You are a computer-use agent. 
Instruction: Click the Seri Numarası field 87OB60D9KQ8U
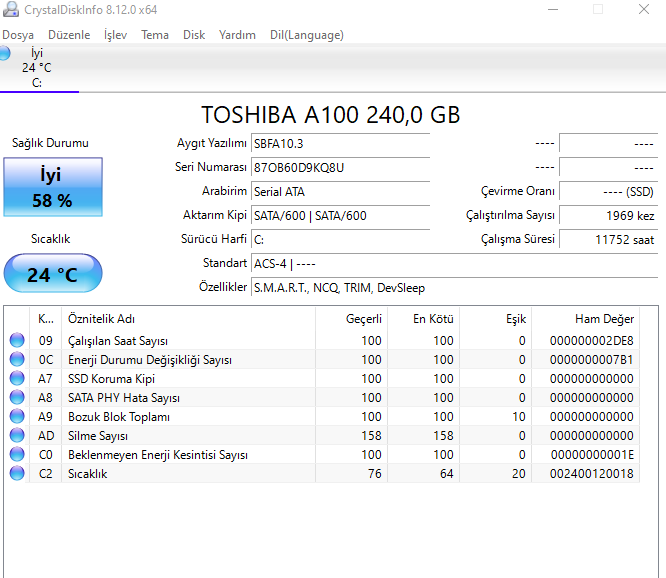click(x=341, y=167)
